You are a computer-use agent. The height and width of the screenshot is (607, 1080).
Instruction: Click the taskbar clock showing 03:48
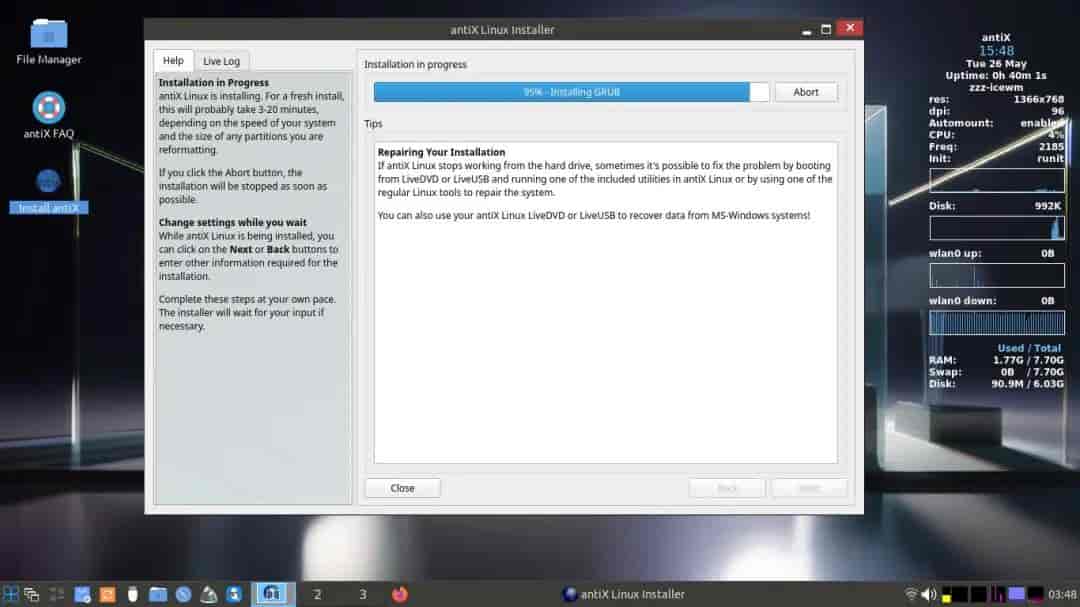1062,594
